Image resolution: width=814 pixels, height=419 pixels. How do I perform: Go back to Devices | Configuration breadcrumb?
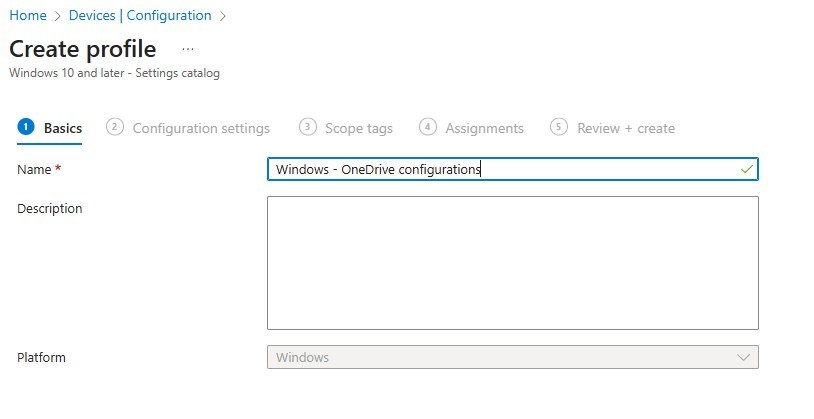(140, 15)
